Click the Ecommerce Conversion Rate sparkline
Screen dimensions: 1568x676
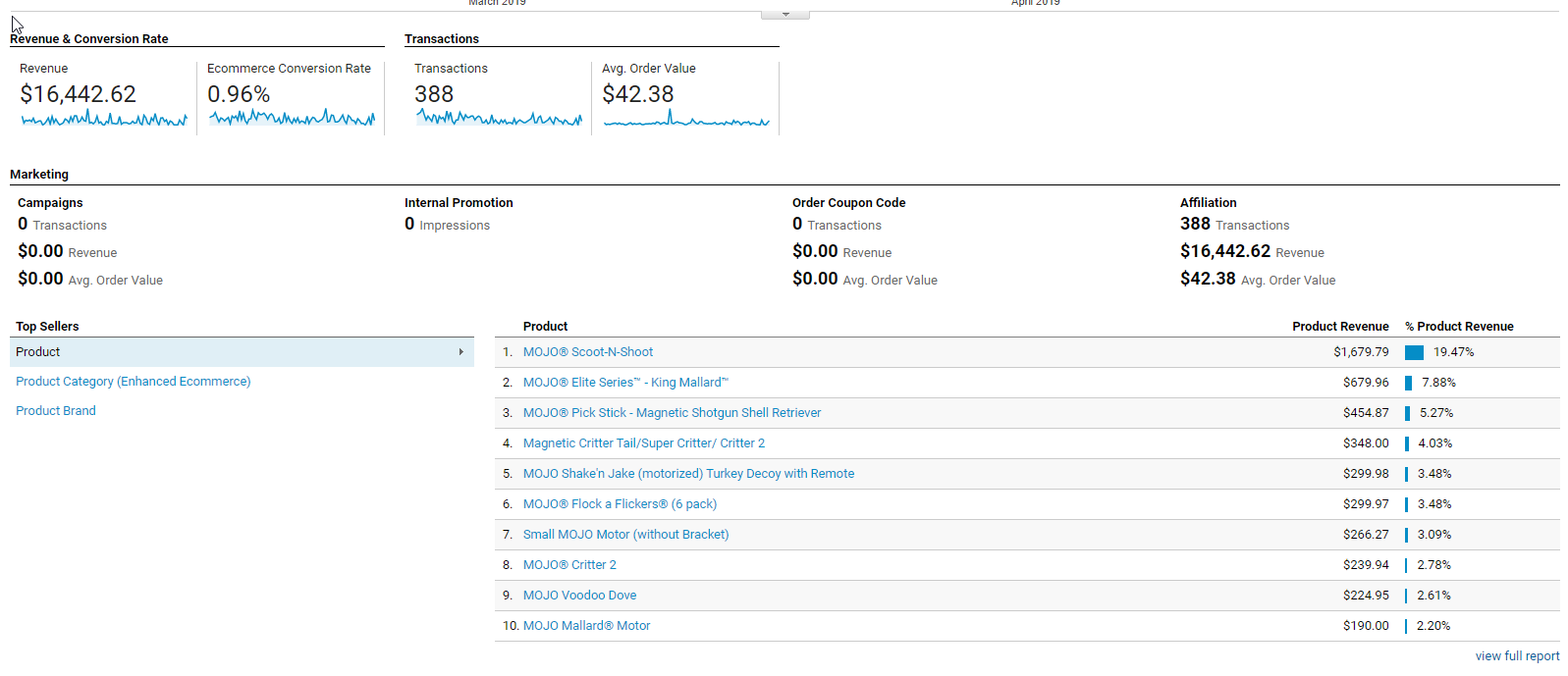(292, 119)
